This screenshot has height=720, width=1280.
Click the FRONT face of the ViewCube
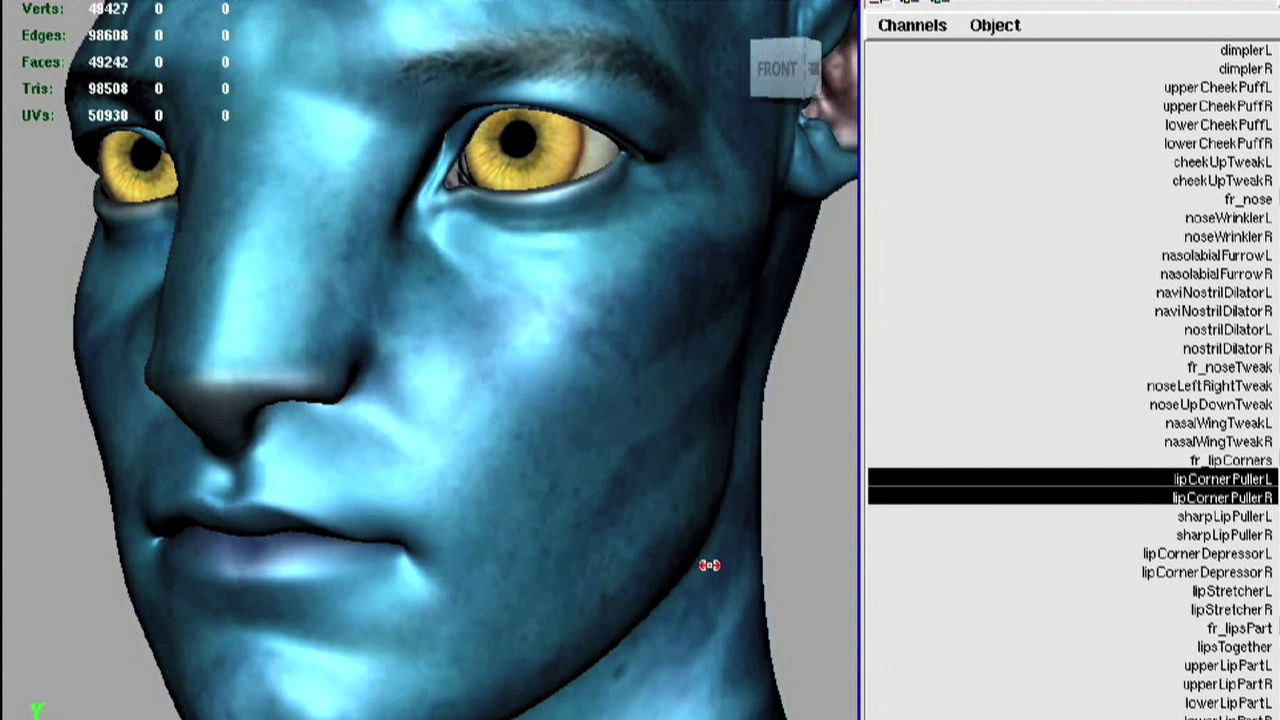(x=777, y=69)
